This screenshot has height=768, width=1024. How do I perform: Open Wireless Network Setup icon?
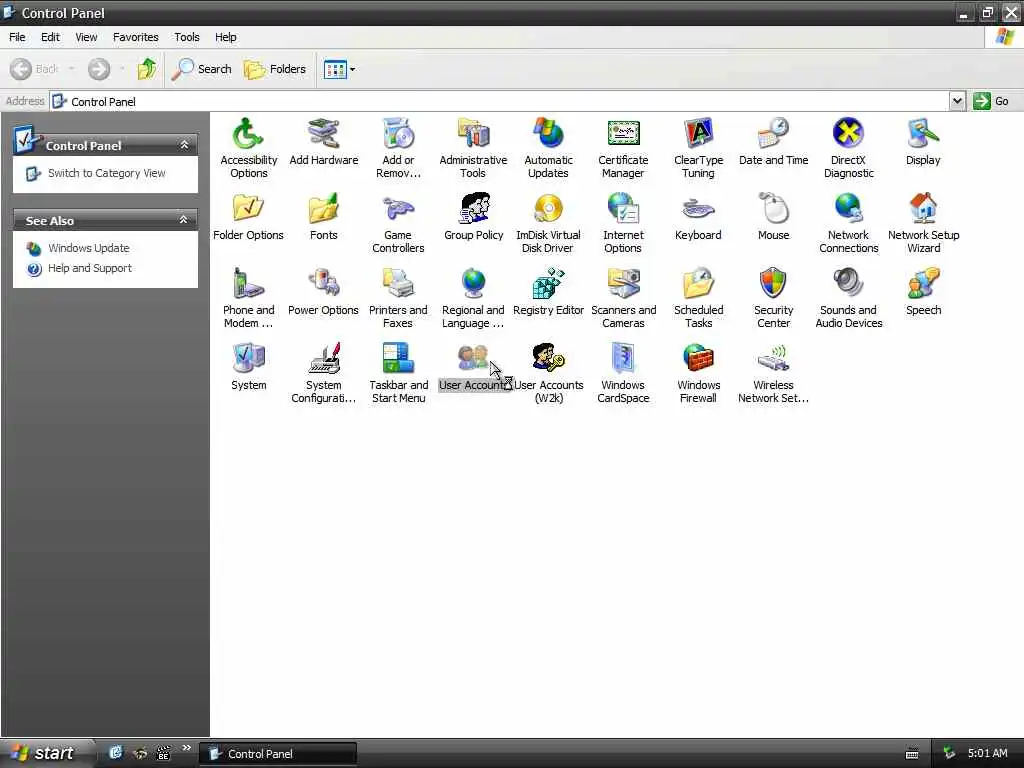(x=773, y=359)
